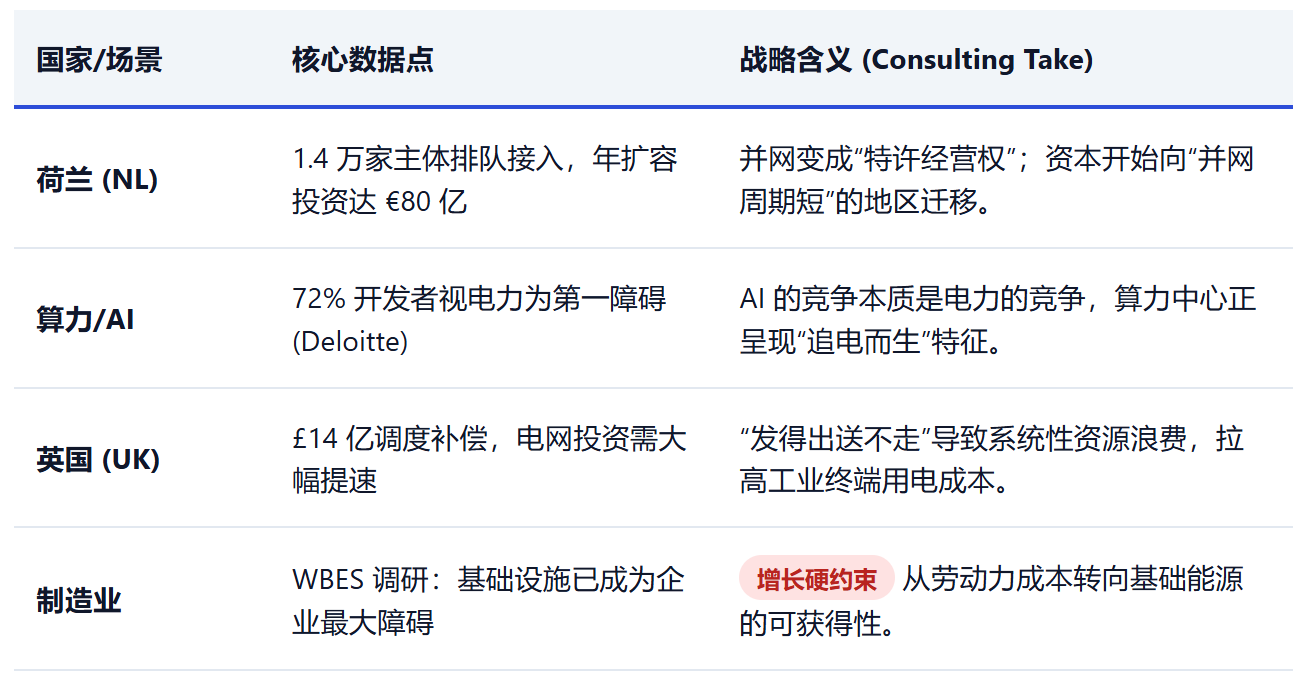The width and height of the screenshot is (1302, 694).
Task: Click the sentence AI 的竞争本质是电力的竞争
Action: coord(917,299)
